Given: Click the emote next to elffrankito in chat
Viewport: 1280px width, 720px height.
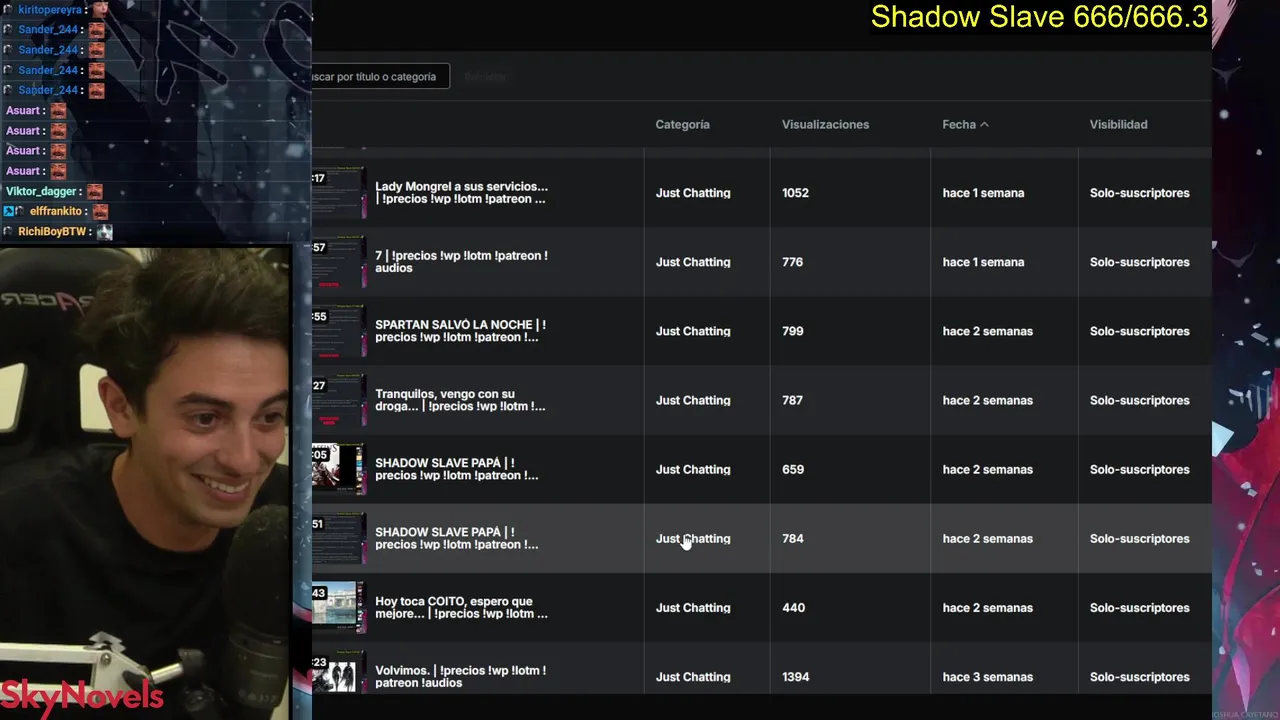Looking at the screenshot, I should point(100,211).
